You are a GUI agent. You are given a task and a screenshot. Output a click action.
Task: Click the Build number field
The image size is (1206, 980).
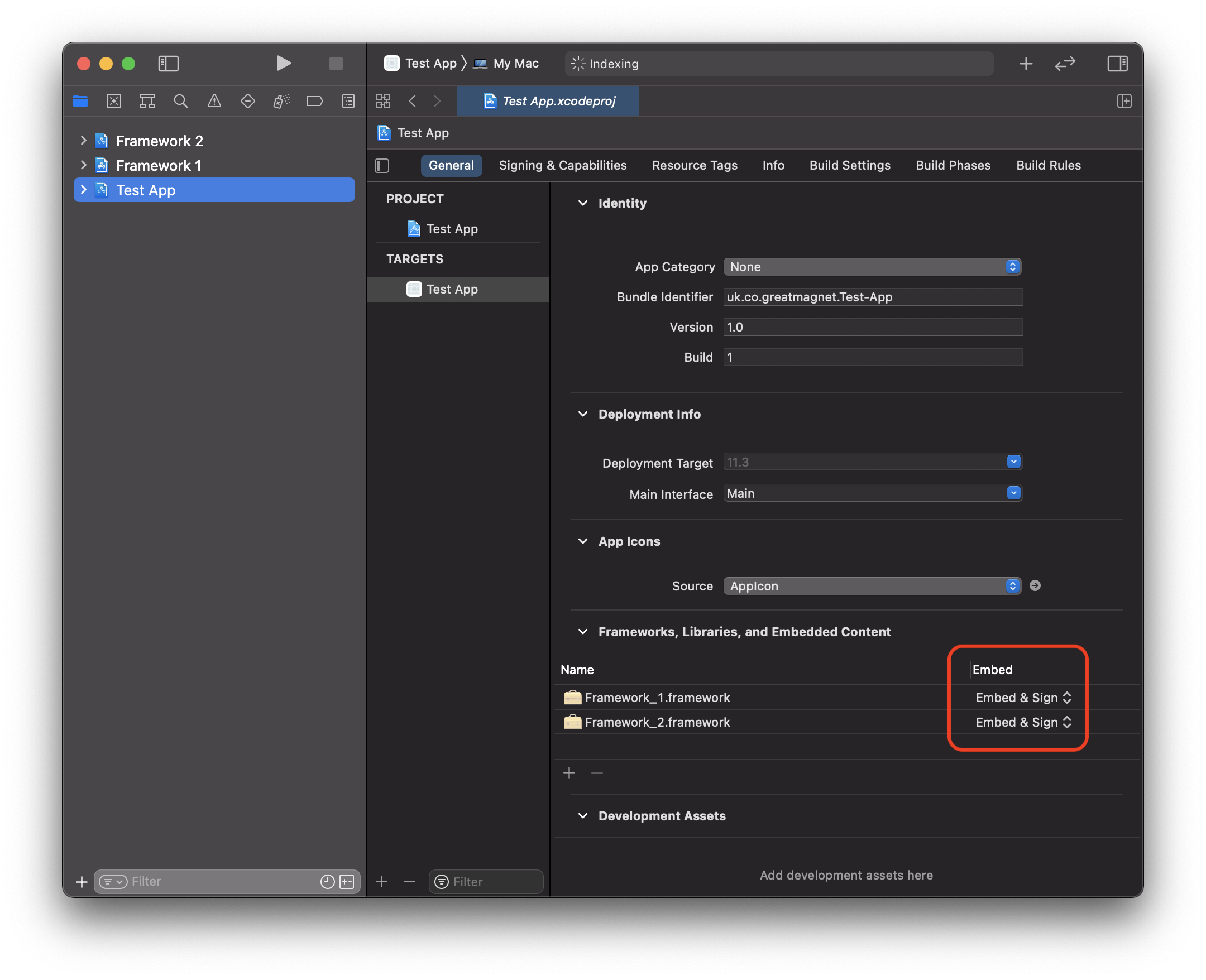tap(872, 357)
